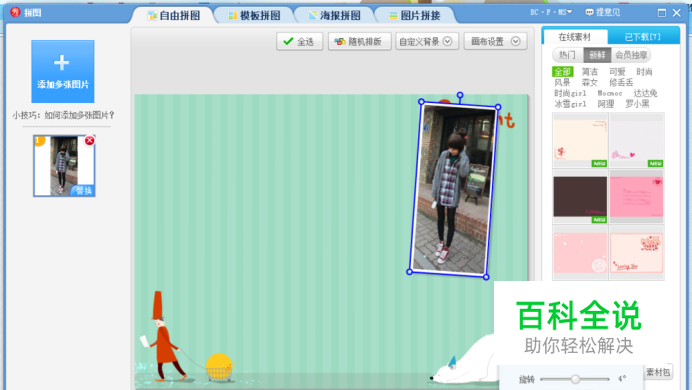Pick the pale lavender background thumbnail
The height and width of the screenshot is (390, 692).
point(636,140)
